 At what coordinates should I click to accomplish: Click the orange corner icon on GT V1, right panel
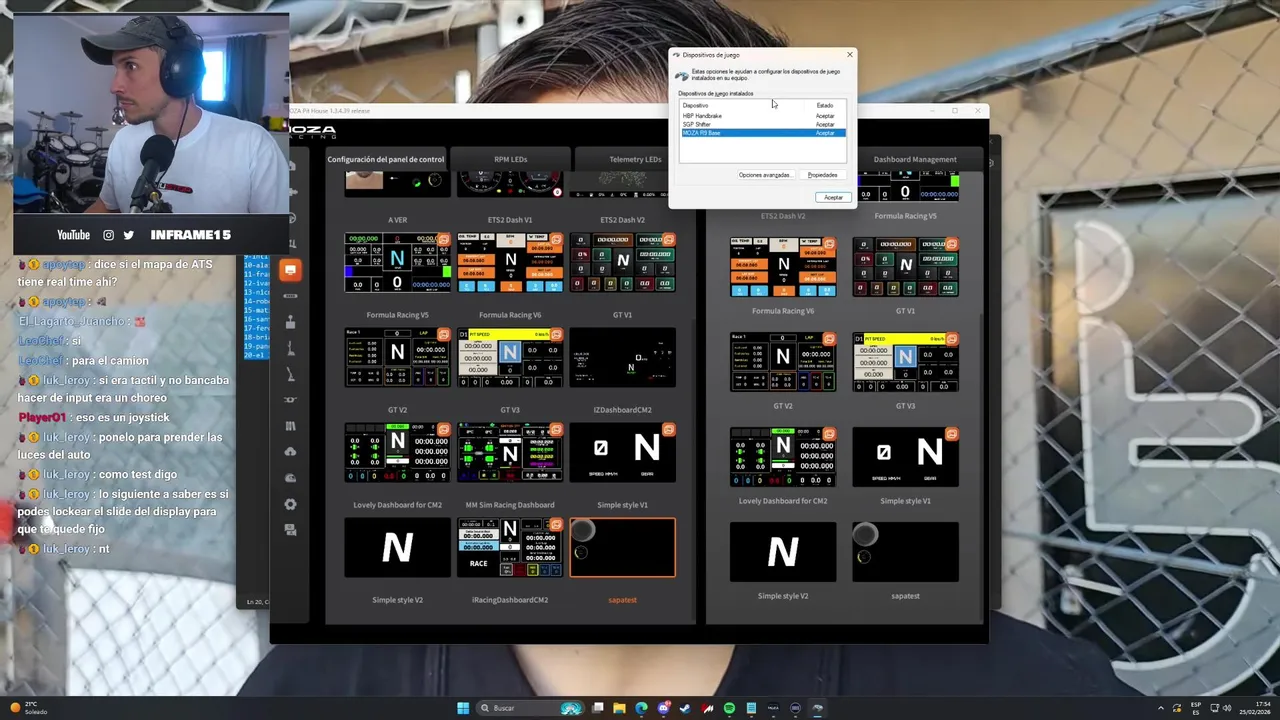[x=952, y=244]
